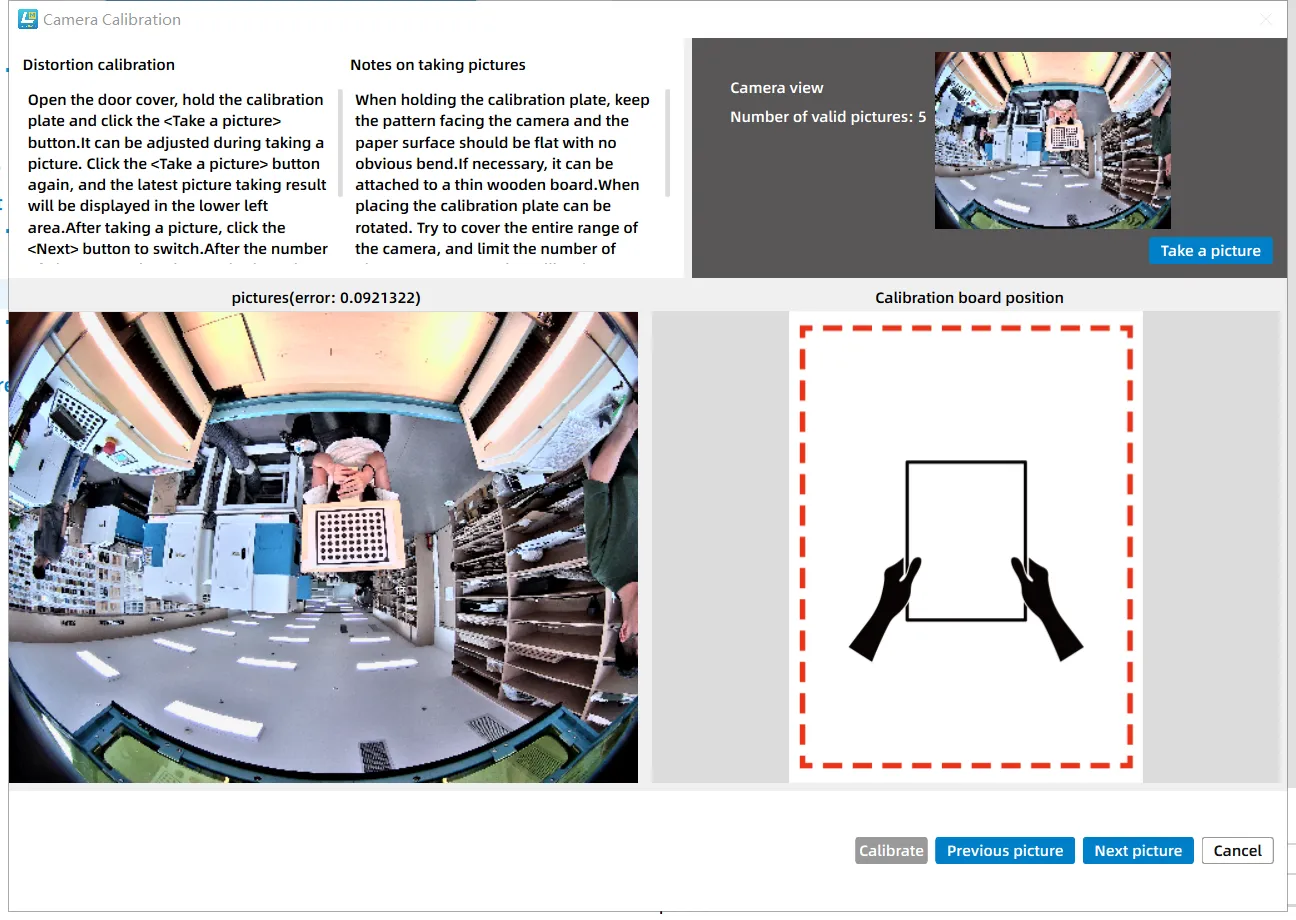
Task: Click the left hand silhouette in diagram
Action: pos(883,610)
